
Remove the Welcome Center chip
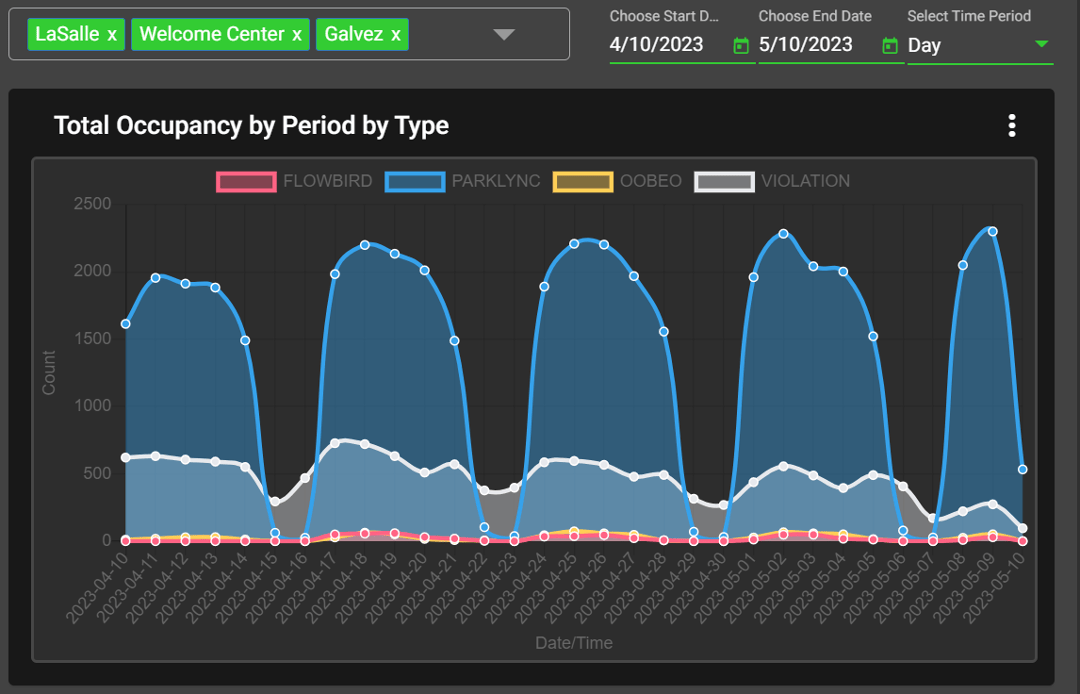click(297, 35)
